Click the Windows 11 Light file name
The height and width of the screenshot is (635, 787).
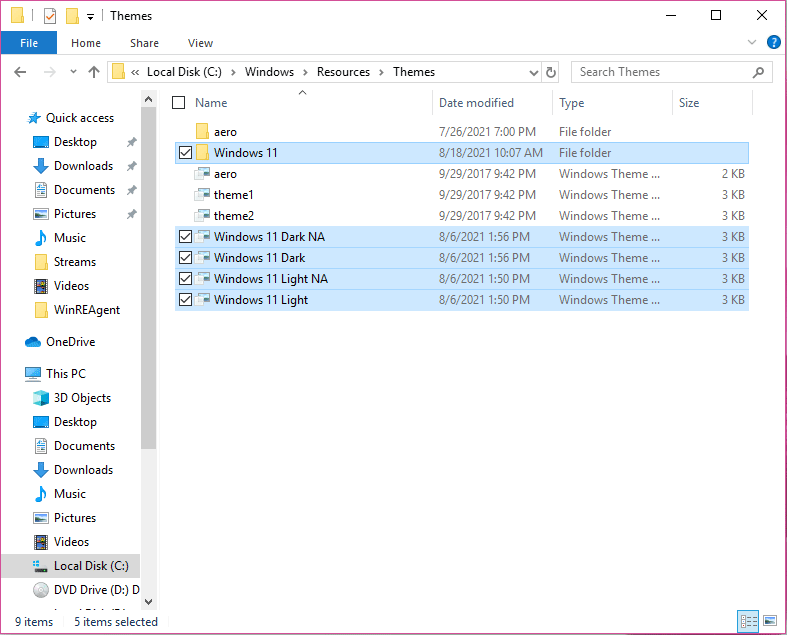[x=260, y=300]
